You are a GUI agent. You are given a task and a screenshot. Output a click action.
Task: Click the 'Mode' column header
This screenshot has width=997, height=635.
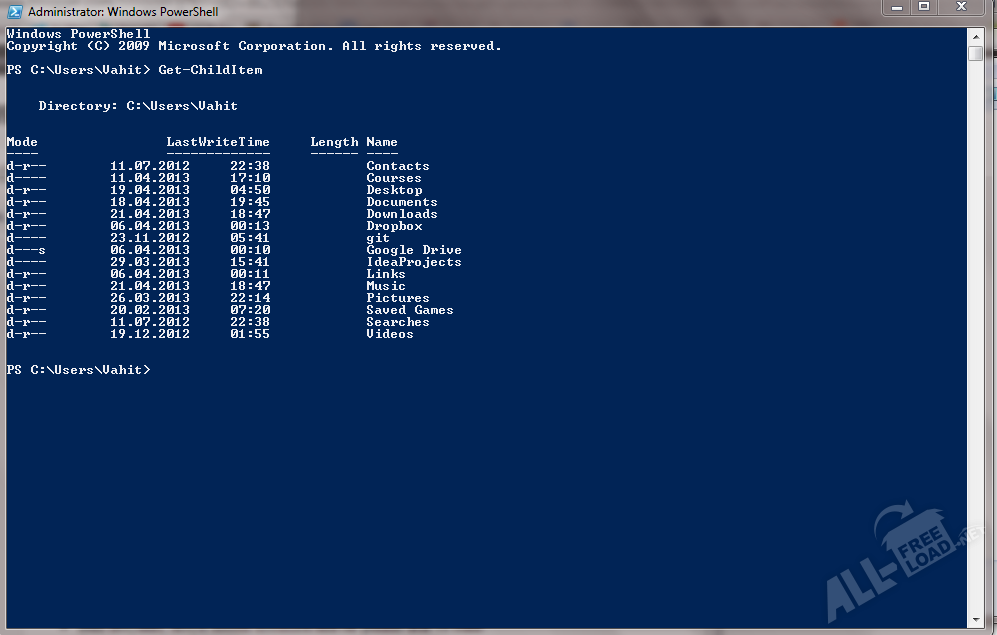click(22, 142)
